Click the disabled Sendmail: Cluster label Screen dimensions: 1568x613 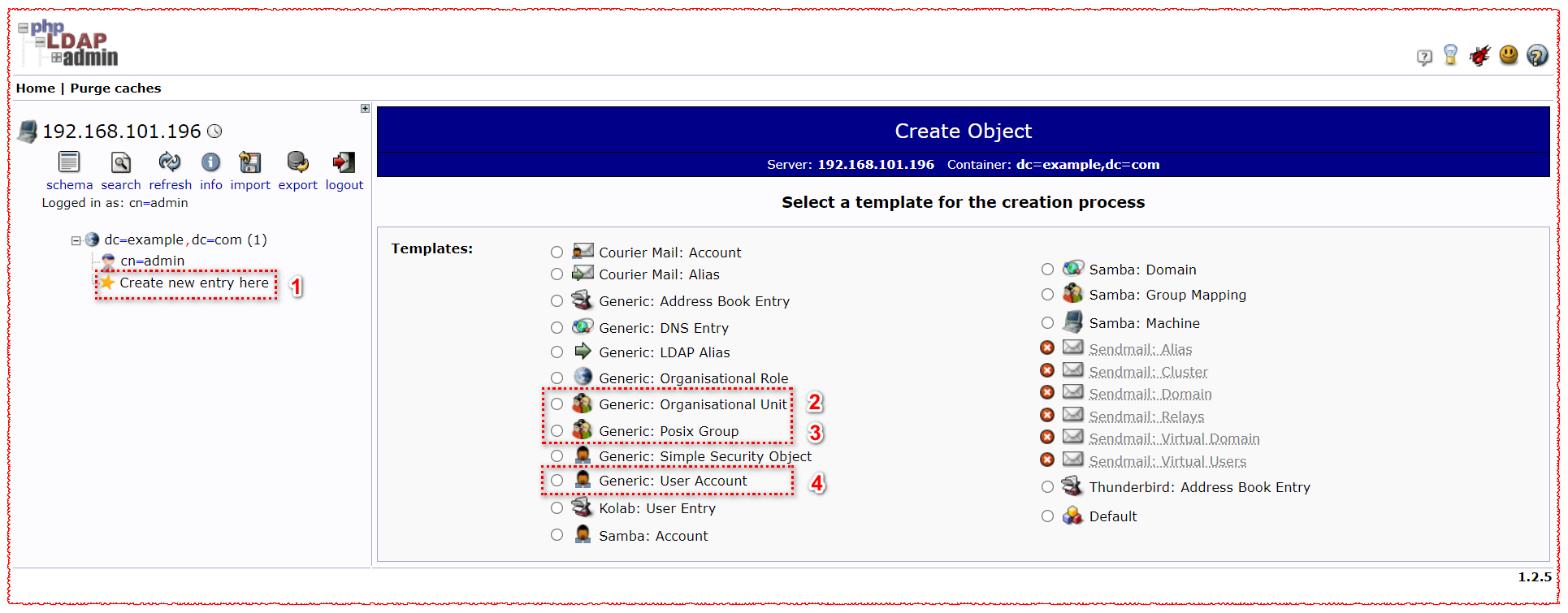1148,373
